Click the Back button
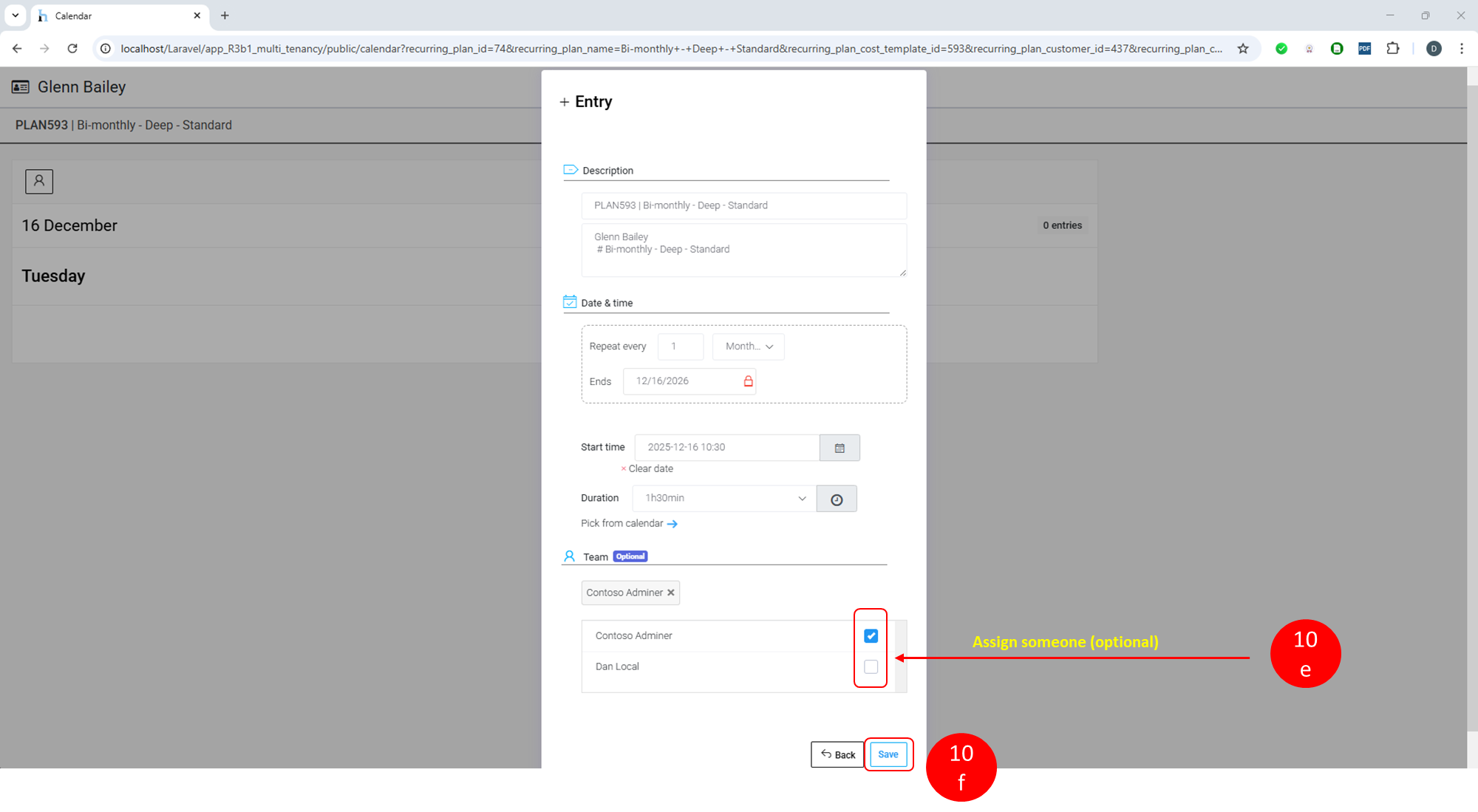 click(838, 754)
